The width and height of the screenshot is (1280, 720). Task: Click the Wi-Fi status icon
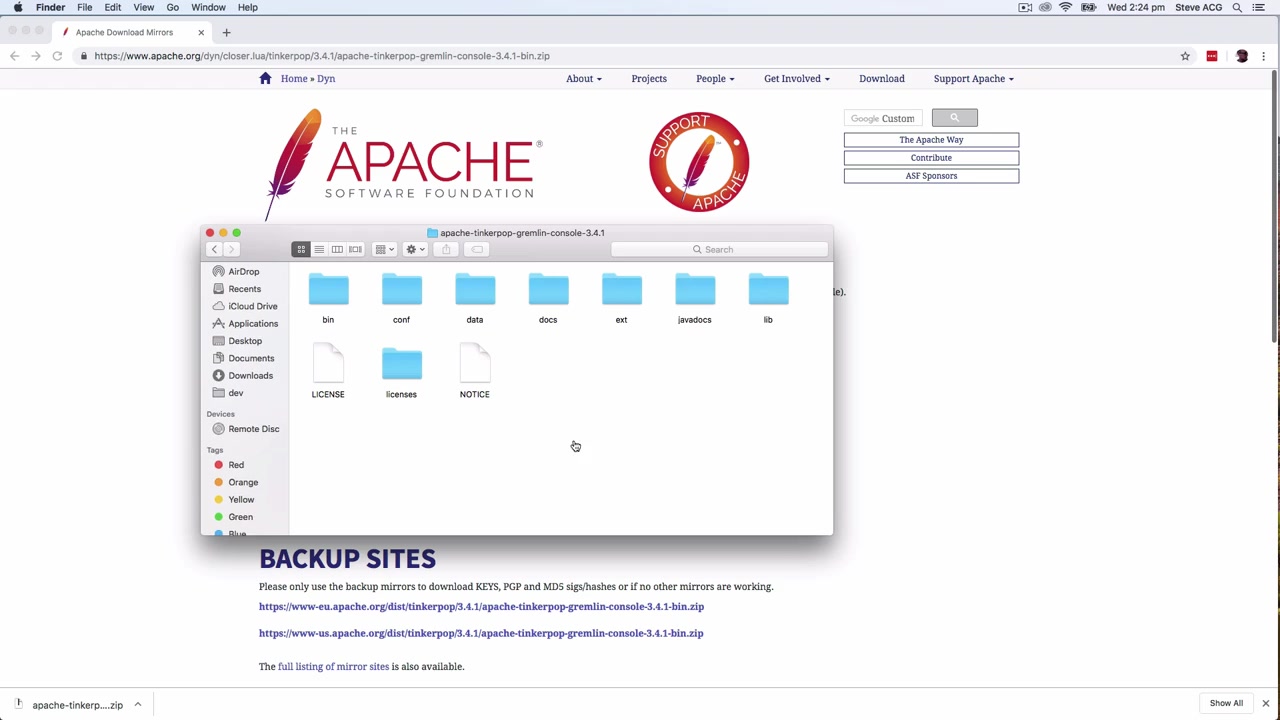[x=1066, y=7]
